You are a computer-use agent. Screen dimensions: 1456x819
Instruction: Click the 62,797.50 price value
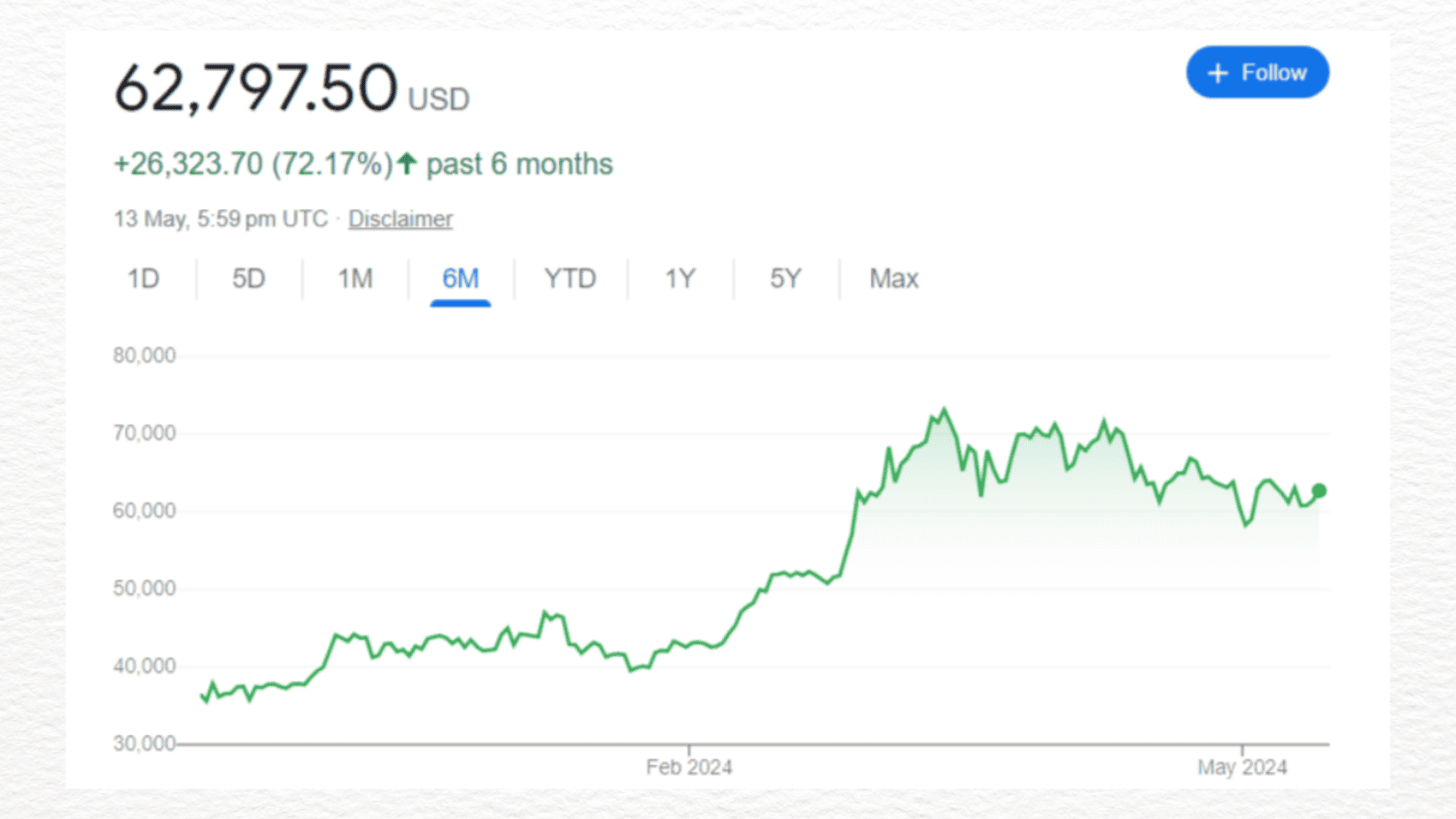[x=255, y=89]
